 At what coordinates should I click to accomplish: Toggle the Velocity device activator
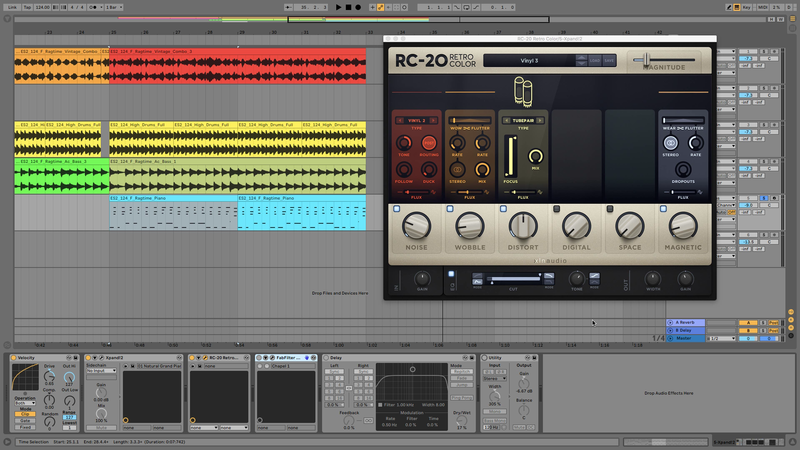14,358
